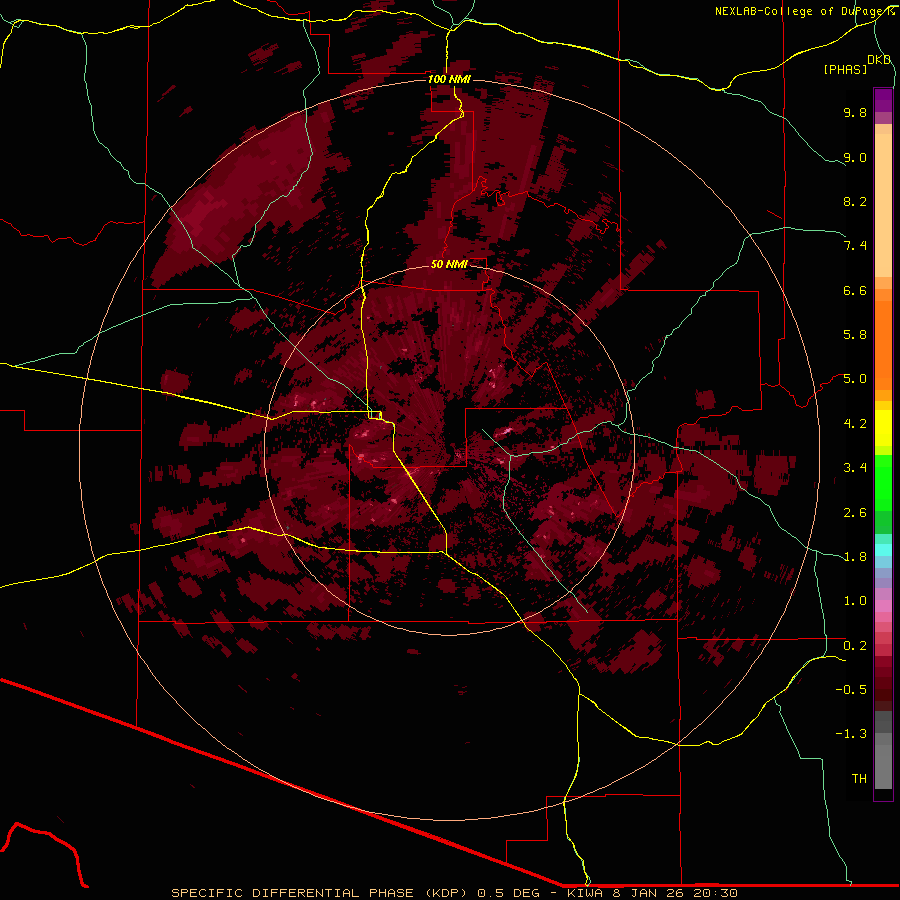
Task: Click the 9.8 value on the KDP scale
Action: coord(855,112)
